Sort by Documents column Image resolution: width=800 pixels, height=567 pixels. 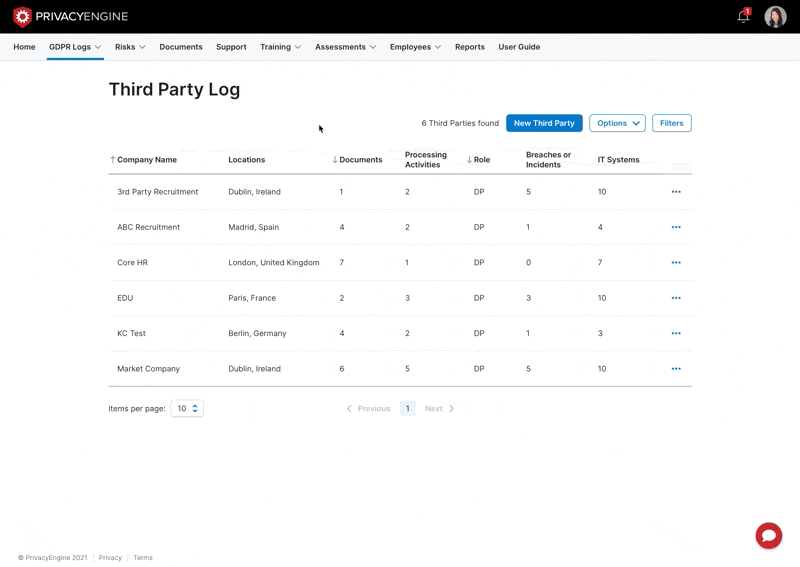coord(357,160)
